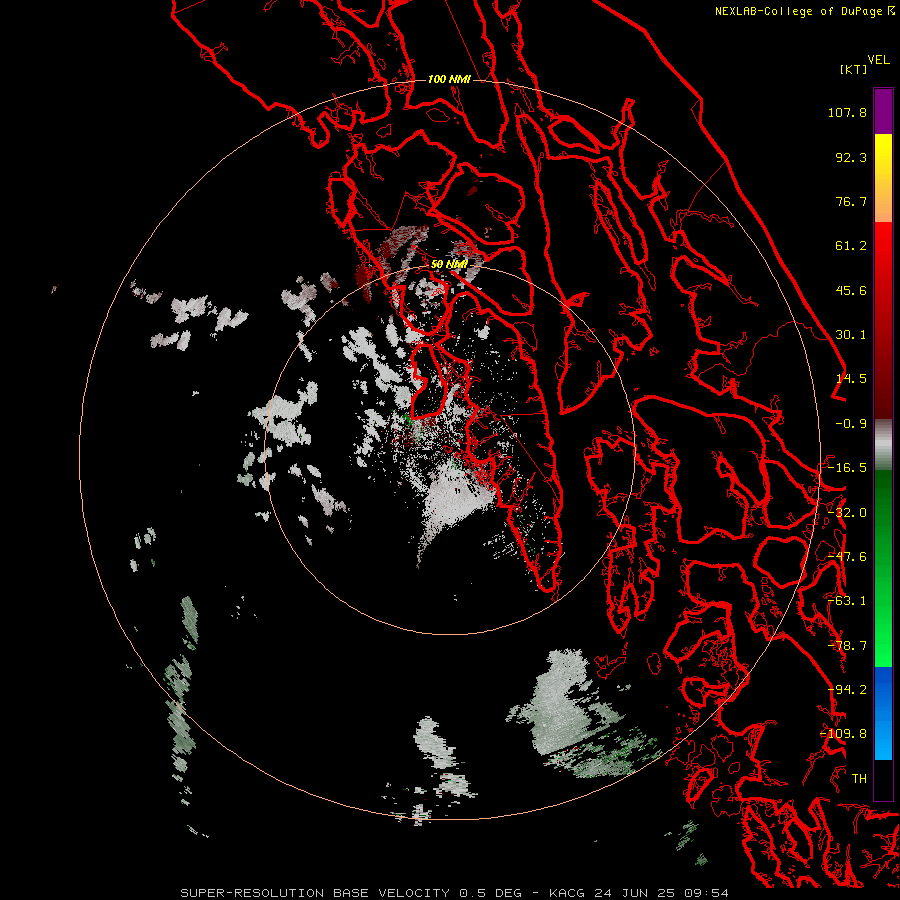Click the -0.9 velocity scale value
The height and width of the screenshot is (900, 900).
coord(851,424)
